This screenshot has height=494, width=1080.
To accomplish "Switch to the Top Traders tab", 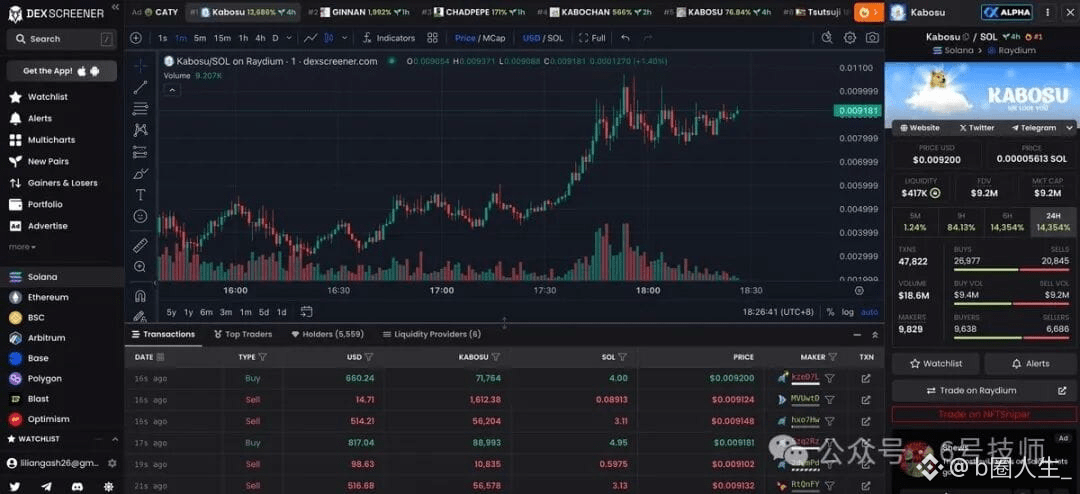I will (x=242, y=334).
